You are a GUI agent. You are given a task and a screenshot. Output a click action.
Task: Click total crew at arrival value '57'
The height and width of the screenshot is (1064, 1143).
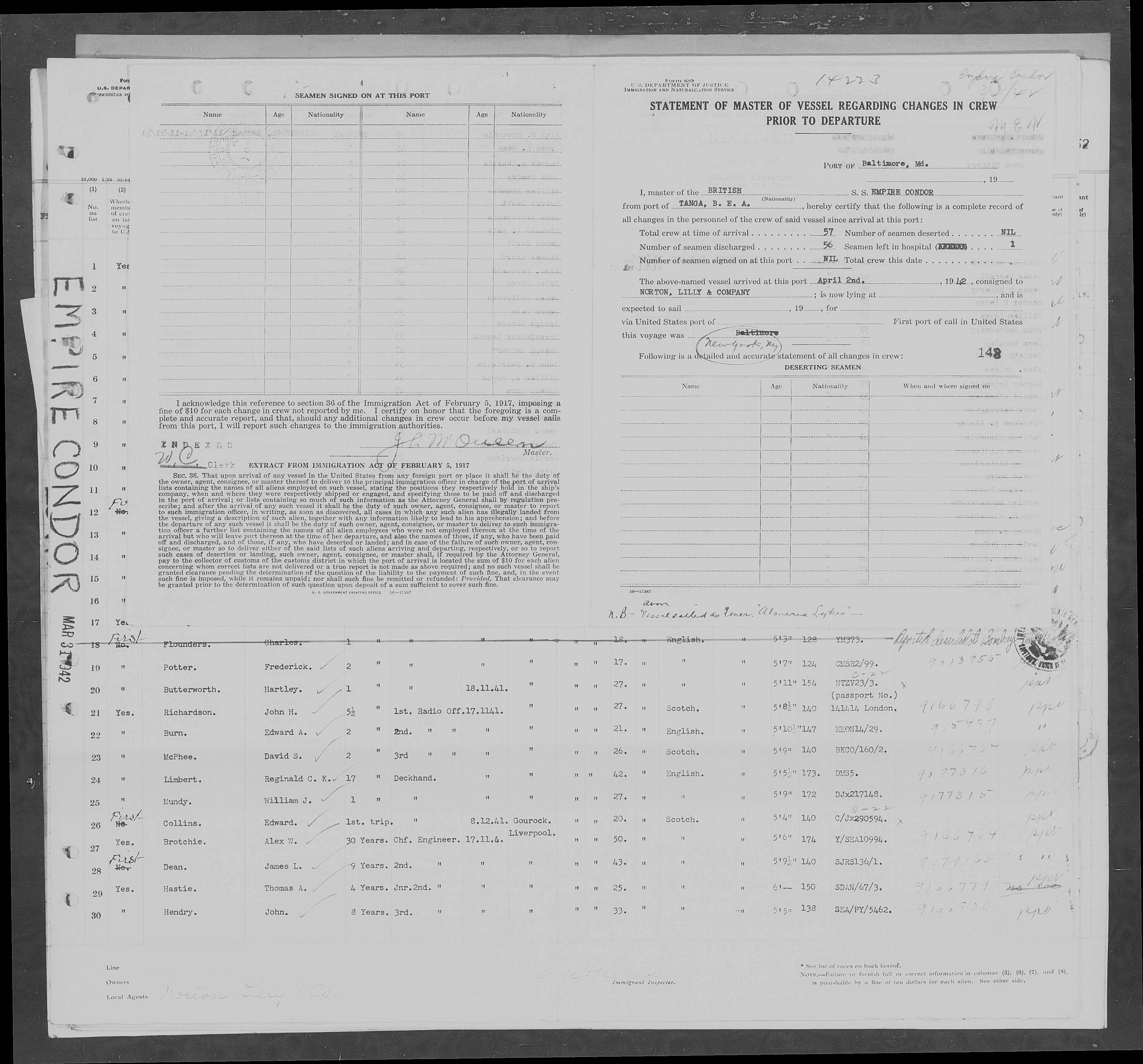click(827, 233)
